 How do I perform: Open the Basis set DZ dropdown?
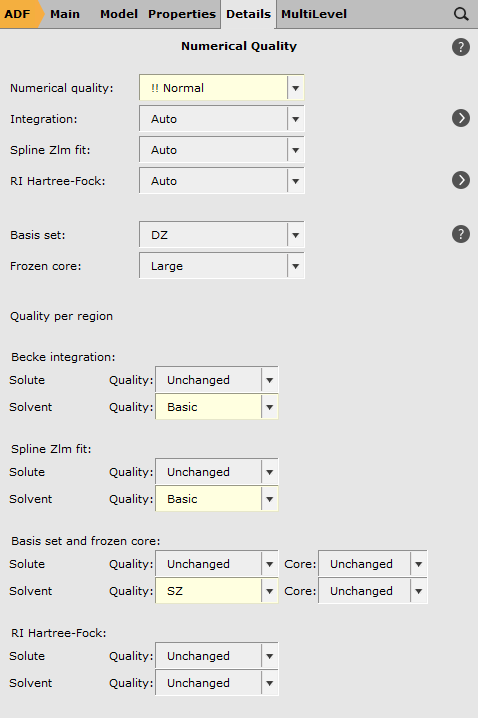[222, 235]
